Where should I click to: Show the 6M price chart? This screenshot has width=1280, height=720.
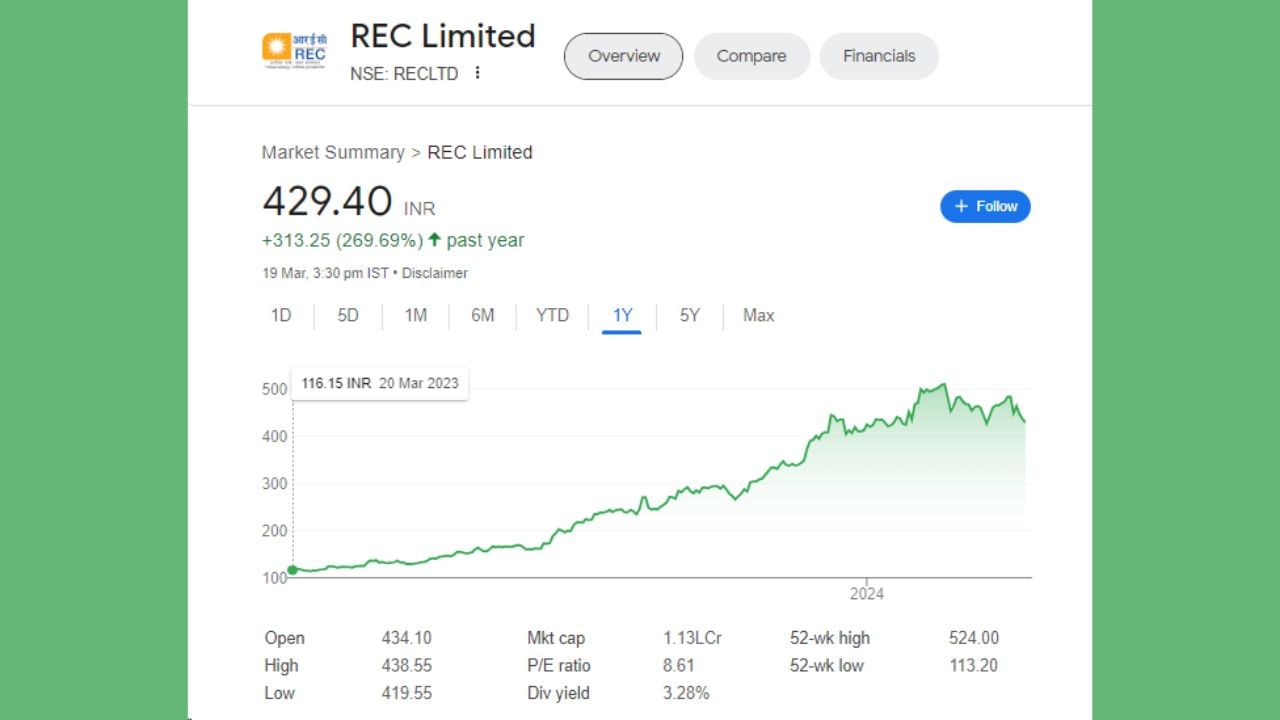pyautogui.click(x=483, y=315)
